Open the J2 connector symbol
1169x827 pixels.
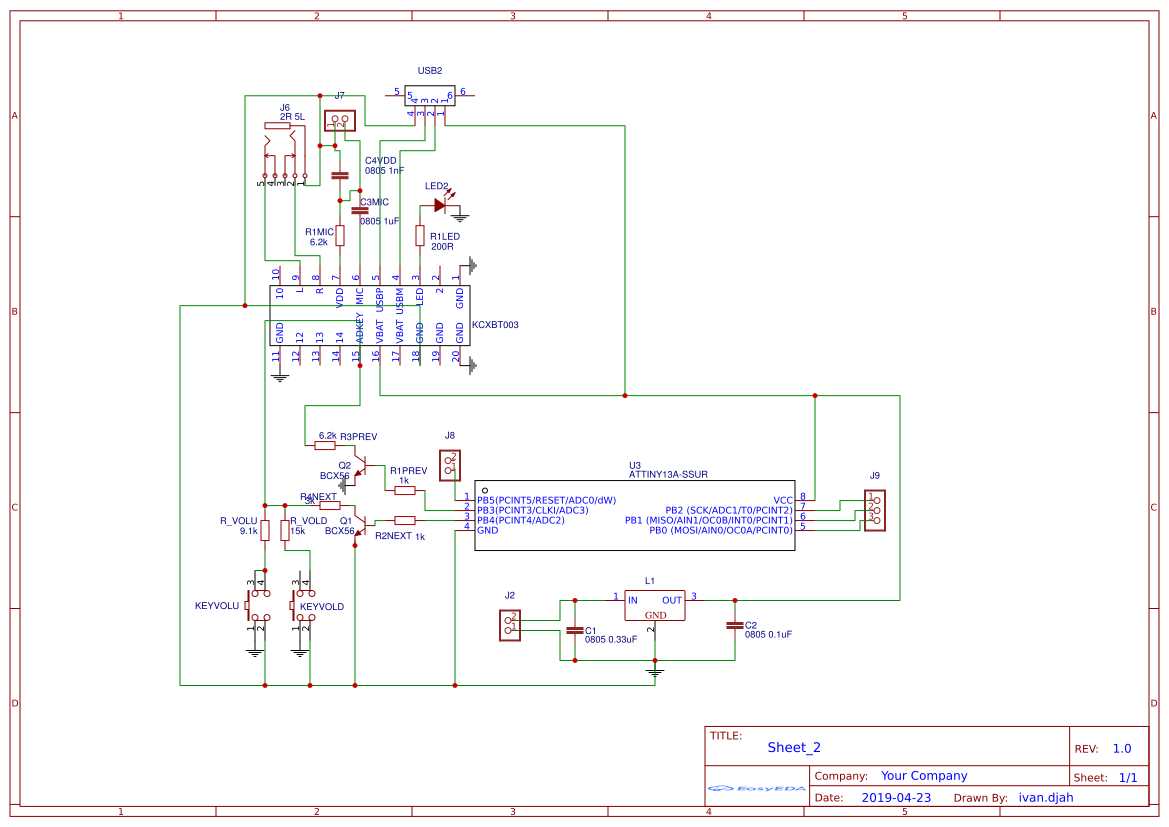tap(511, 623)
